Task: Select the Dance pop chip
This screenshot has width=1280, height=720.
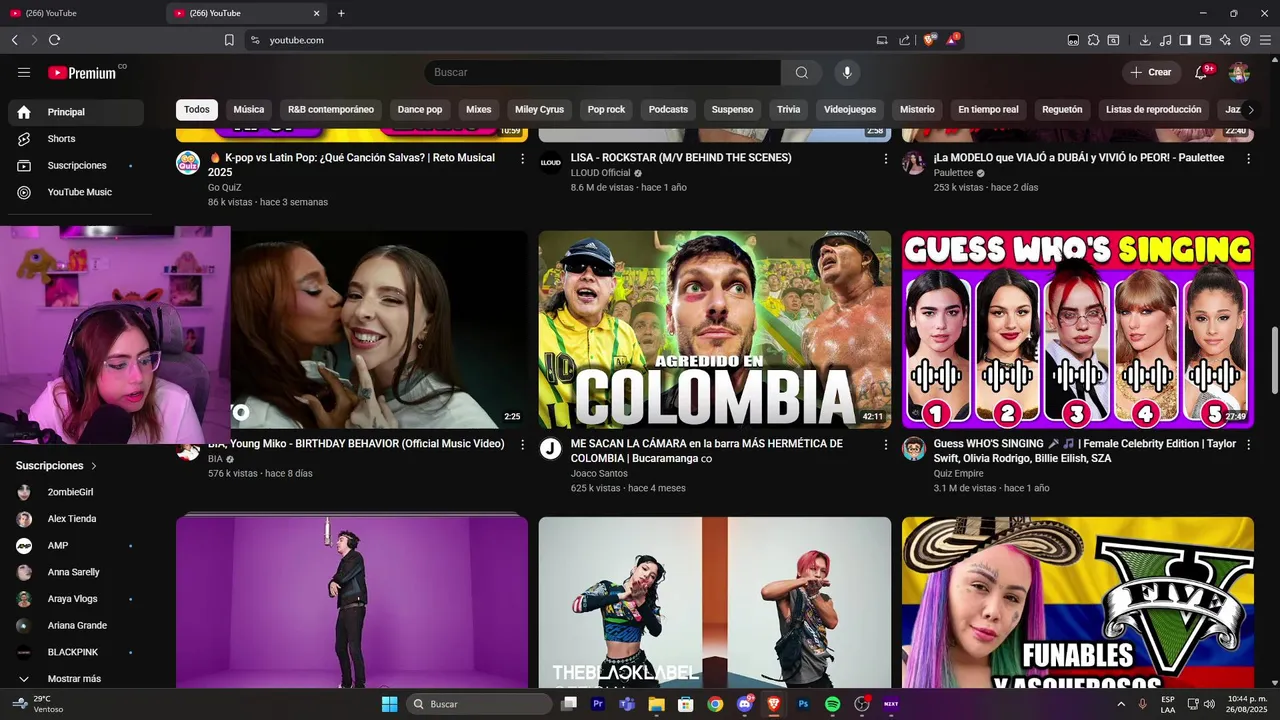Action: coord(420,110)
